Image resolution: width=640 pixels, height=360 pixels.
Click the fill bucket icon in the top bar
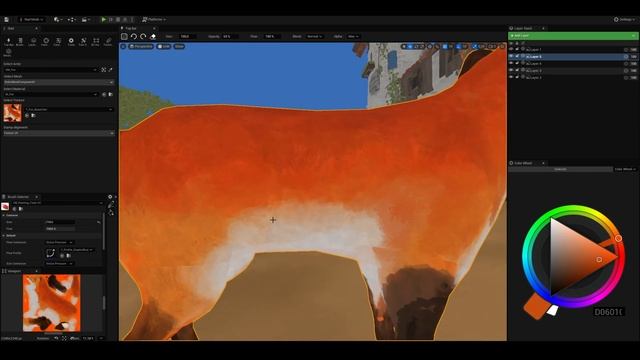pyautogui.click(x=153, y=36)
